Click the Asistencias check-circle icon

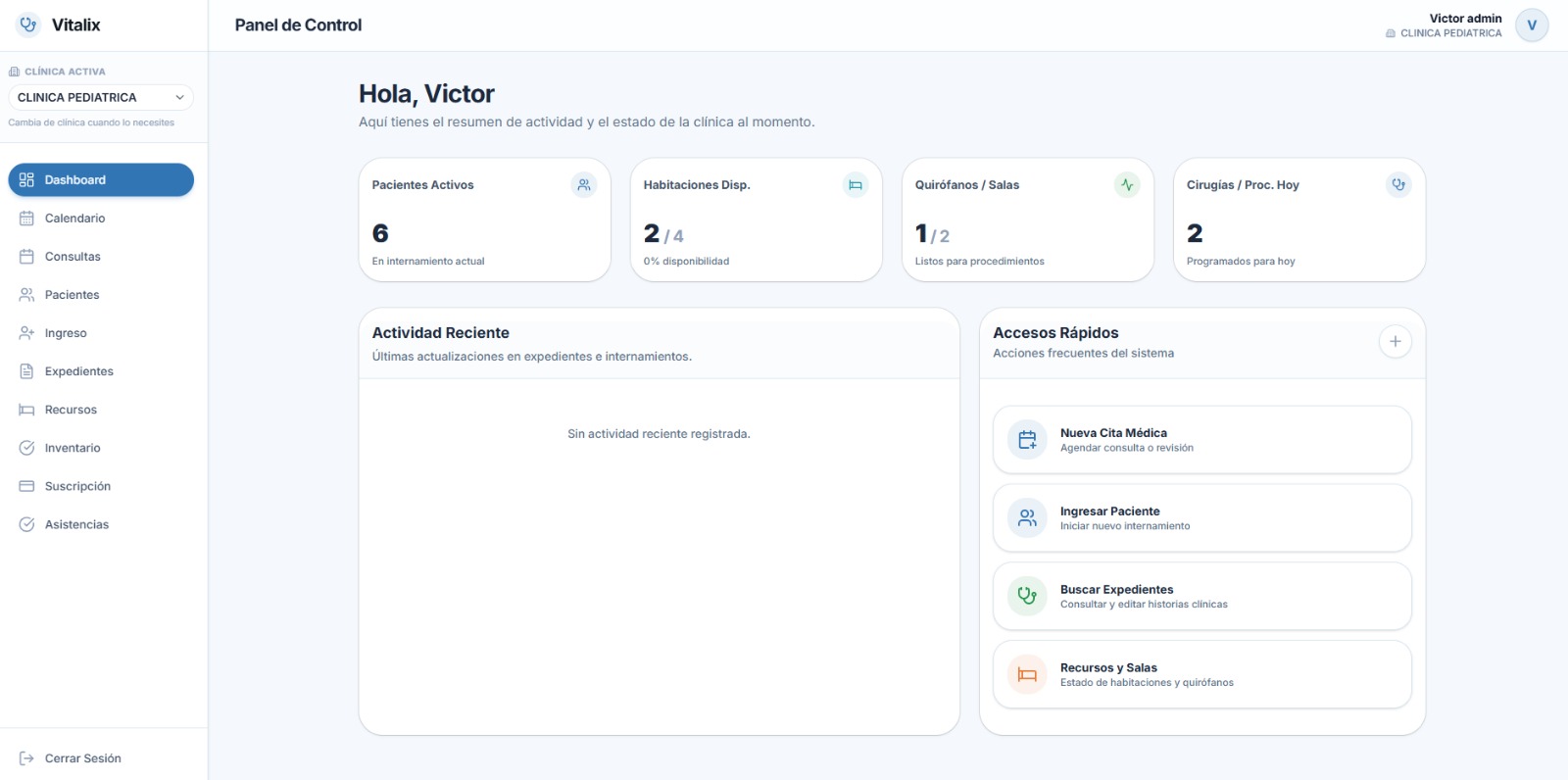pyautogui.click(x=26, y=524)
